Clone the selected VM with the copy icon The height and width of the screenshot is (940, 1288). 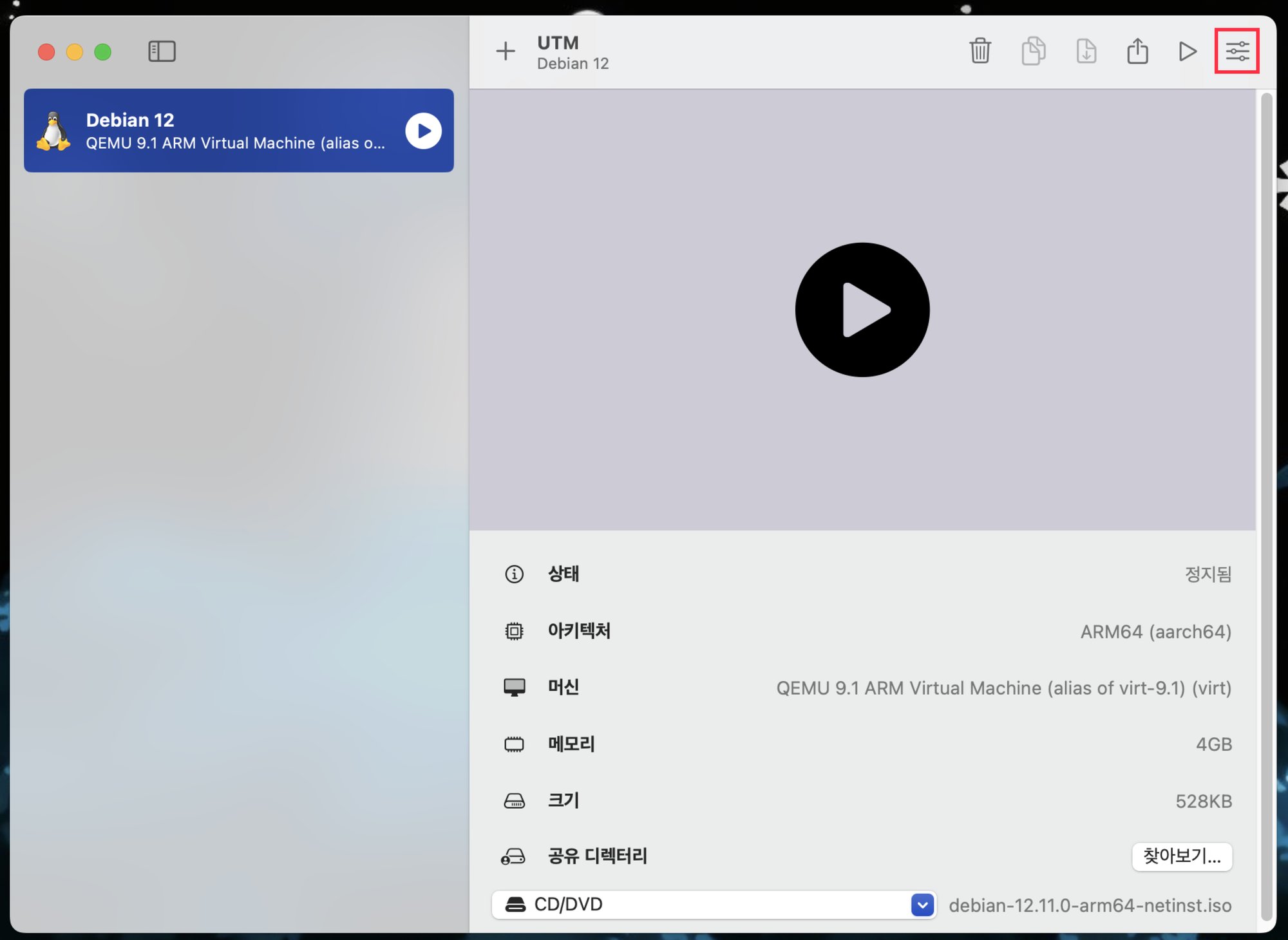(x=1034, y=51)
